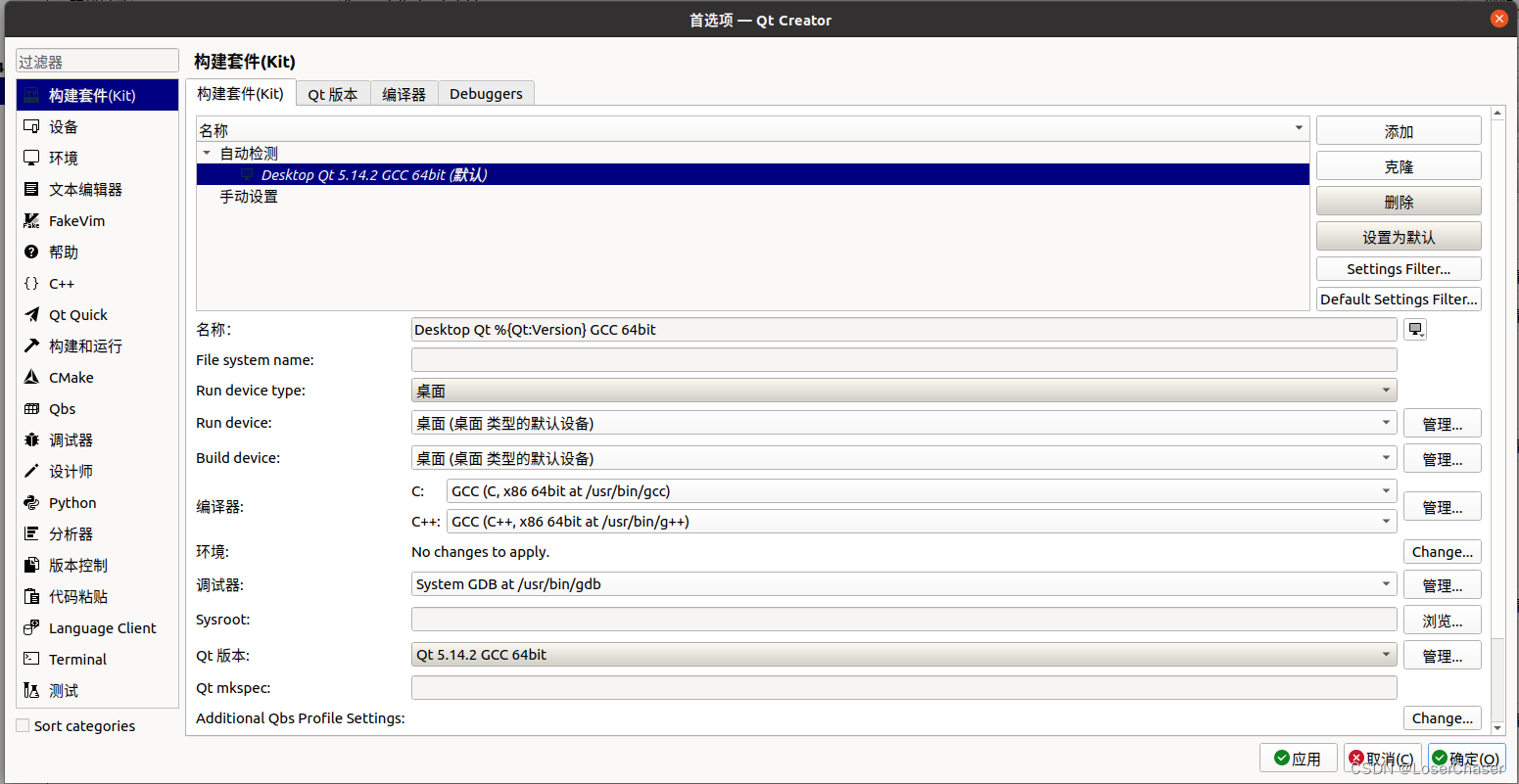Click Change... next to 环境
The height and width of the screenshot is (784, 1519).
pyautogui.click(x=1443, y=552)
